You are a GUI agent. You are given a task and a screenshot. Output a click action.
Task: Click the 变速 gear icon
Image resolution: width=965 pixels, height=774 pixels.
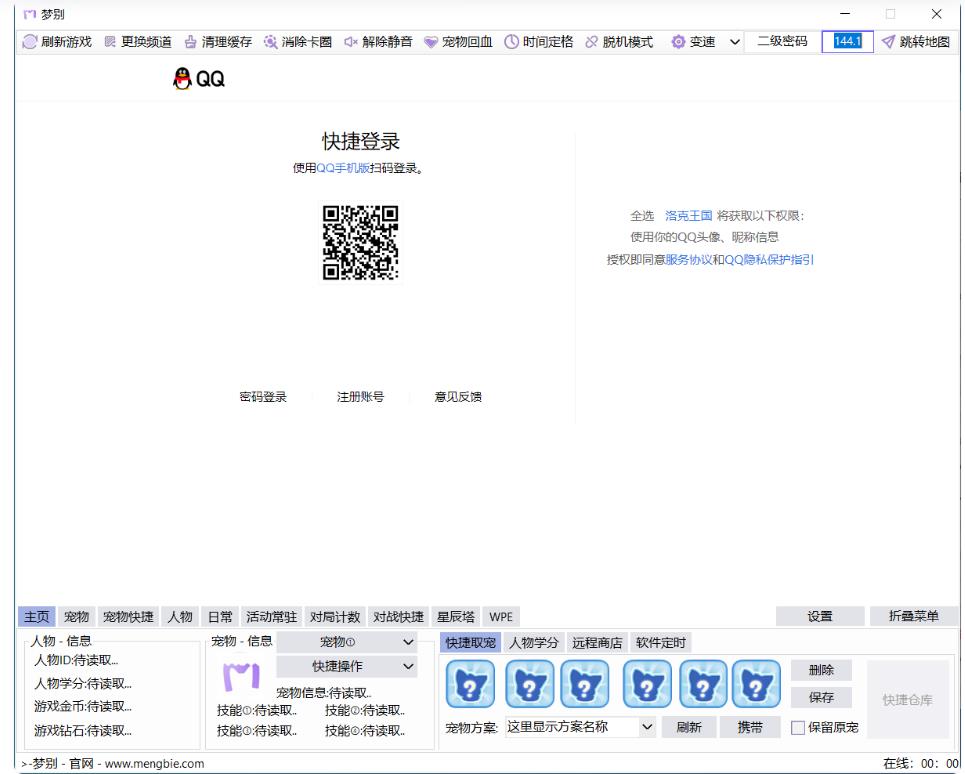tap(678, 42)
